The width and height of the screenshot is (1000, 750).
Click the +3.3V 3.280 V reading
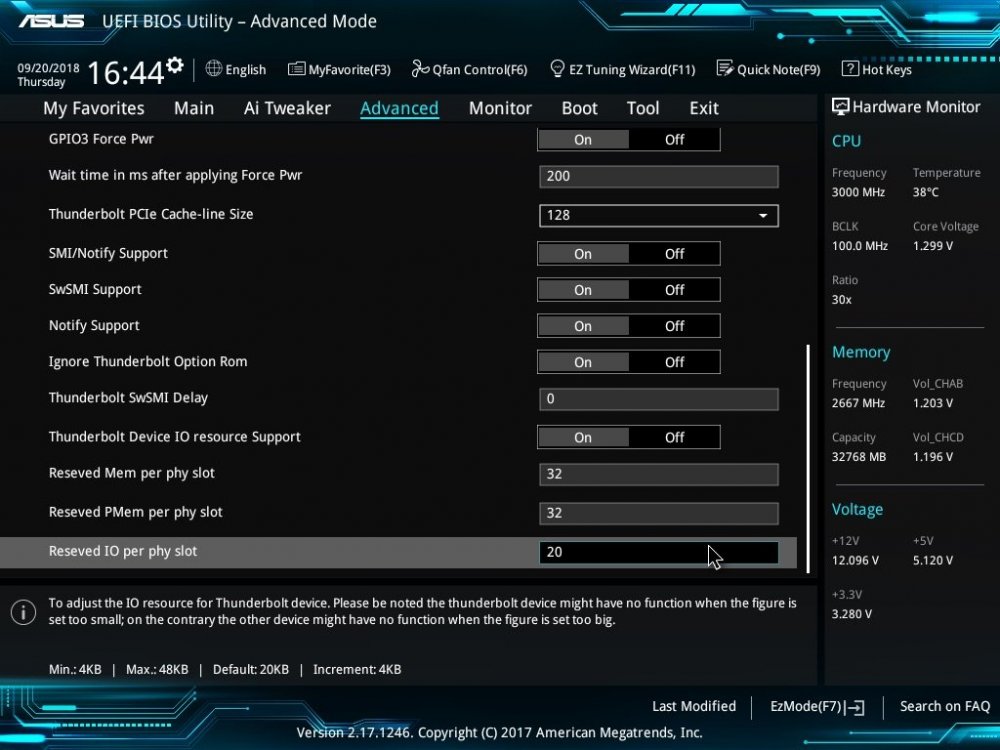pos(851,614)
